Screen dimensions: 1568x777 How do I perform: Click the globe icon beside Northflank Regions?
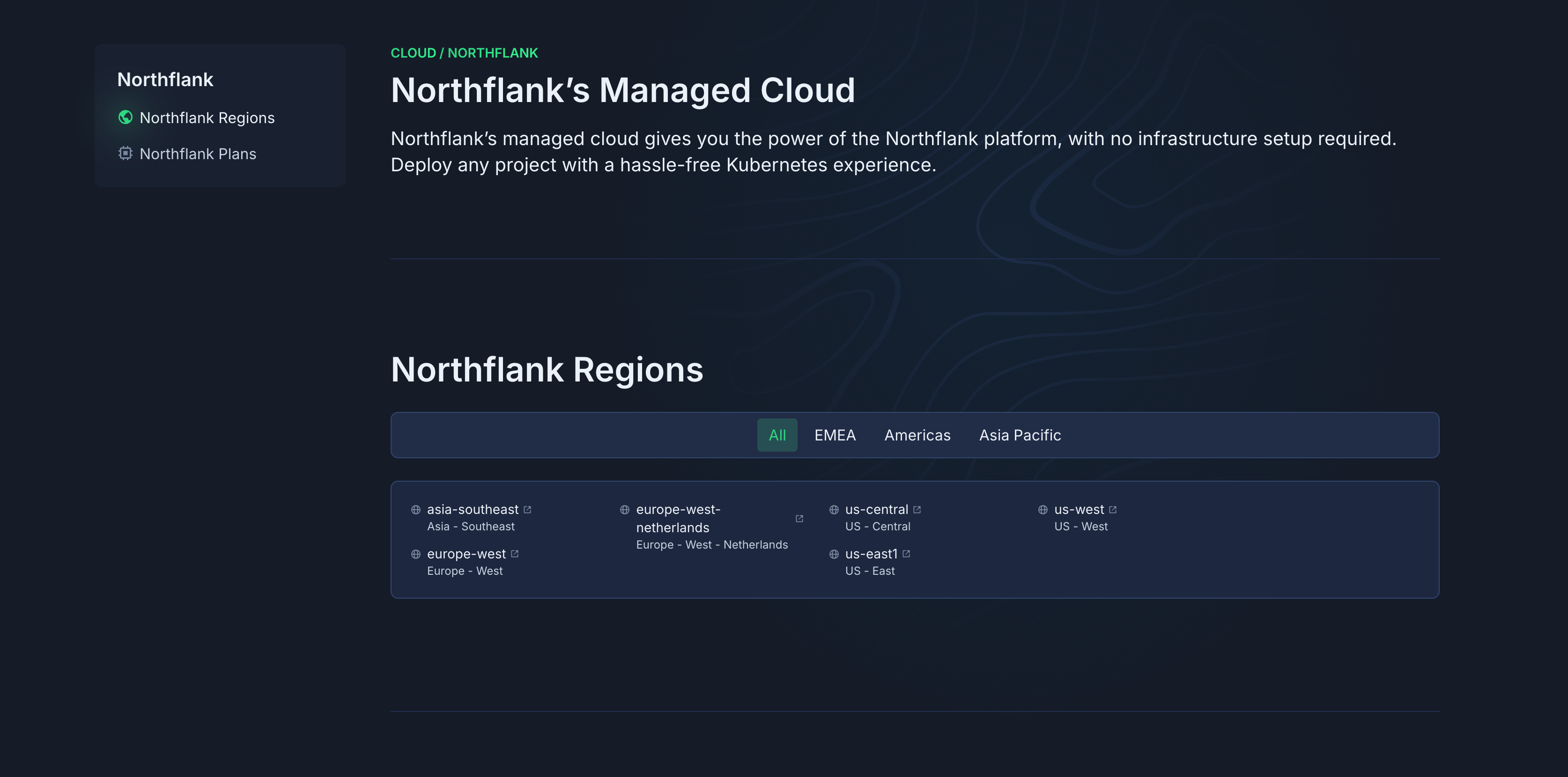(126, 117)
